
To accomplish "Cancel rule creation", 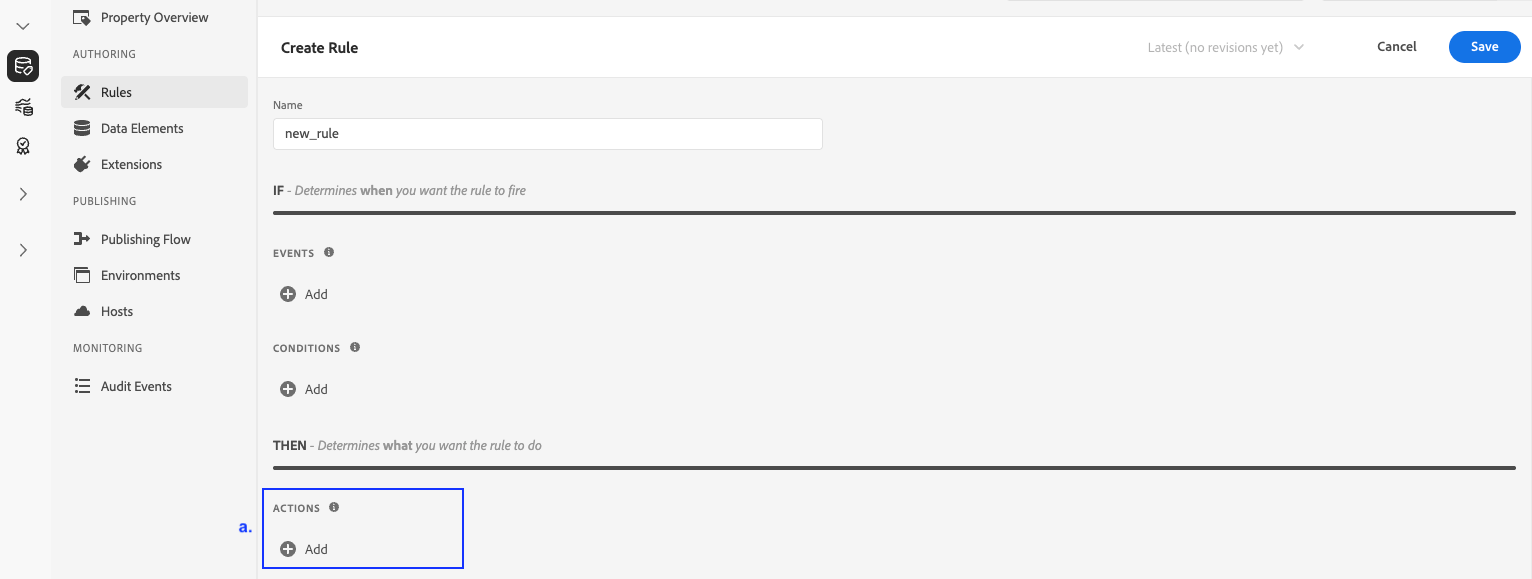I will coord(1396,47).
